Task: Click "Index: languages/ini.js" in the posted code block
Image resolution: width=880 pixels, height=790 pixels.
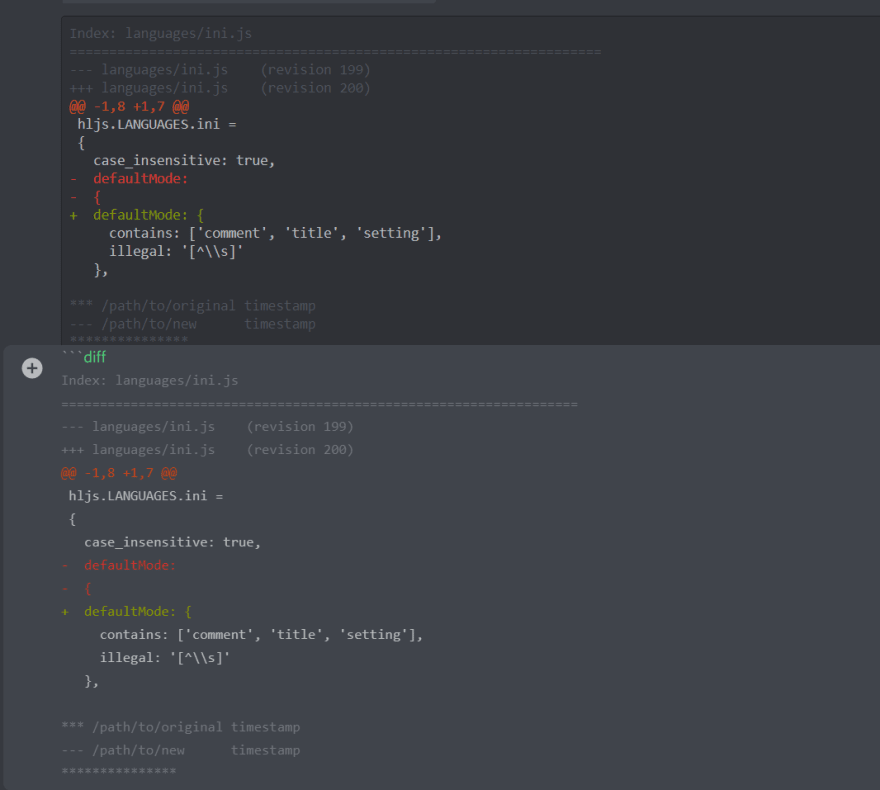Action: tap(161, 34)
